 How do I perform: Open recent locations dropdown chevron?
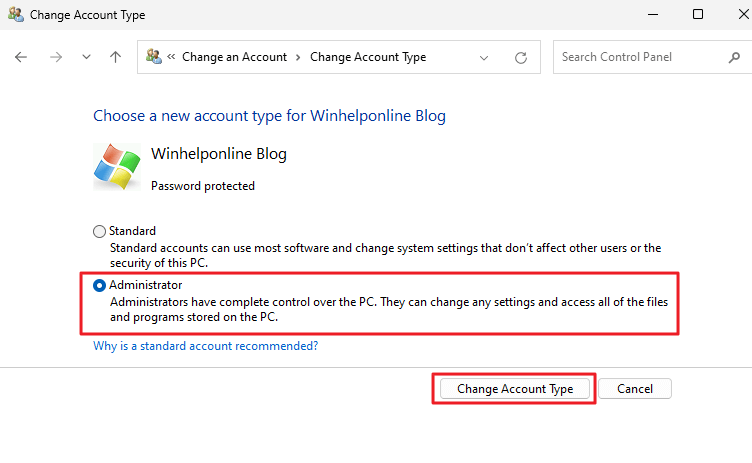(x=86, y=57)
